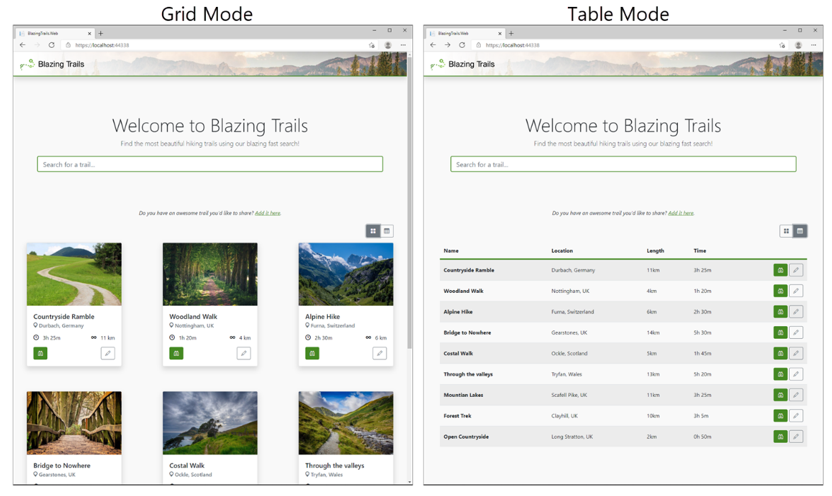Click edit pencil in Bridge to Nowhere table row
Image resolution: width=832 pixels, height=496 pixels.
[796, 333]
